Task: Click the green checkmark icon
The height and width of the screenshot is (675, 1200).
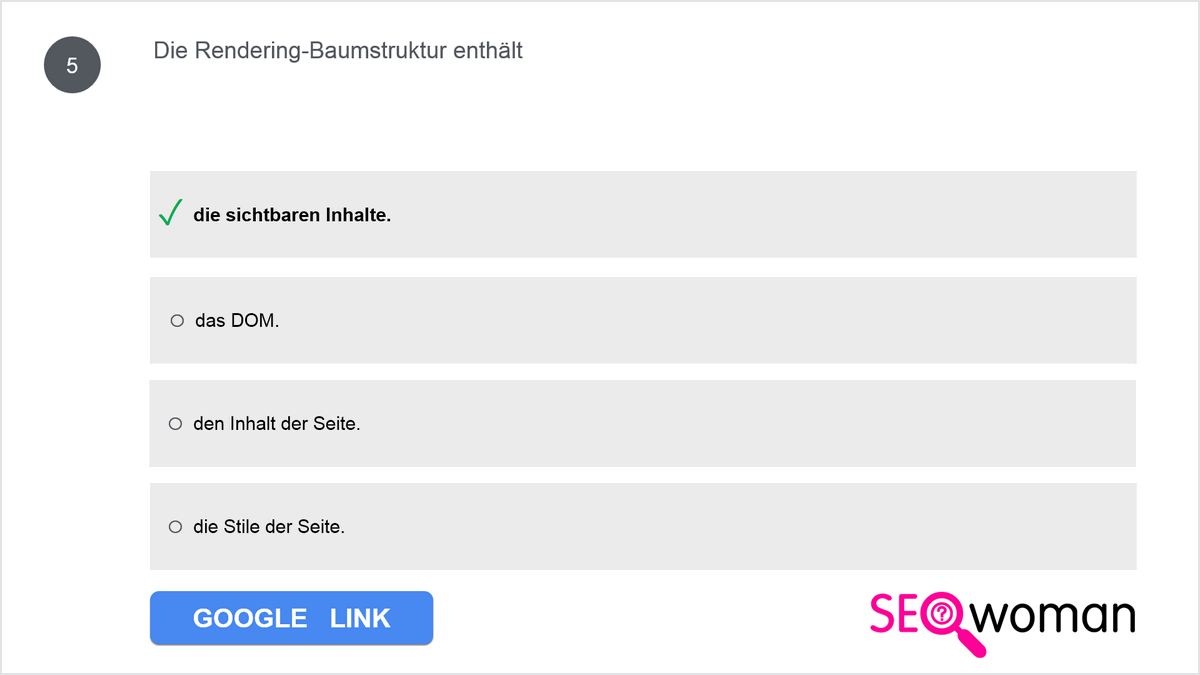Action: coord(170,213)
